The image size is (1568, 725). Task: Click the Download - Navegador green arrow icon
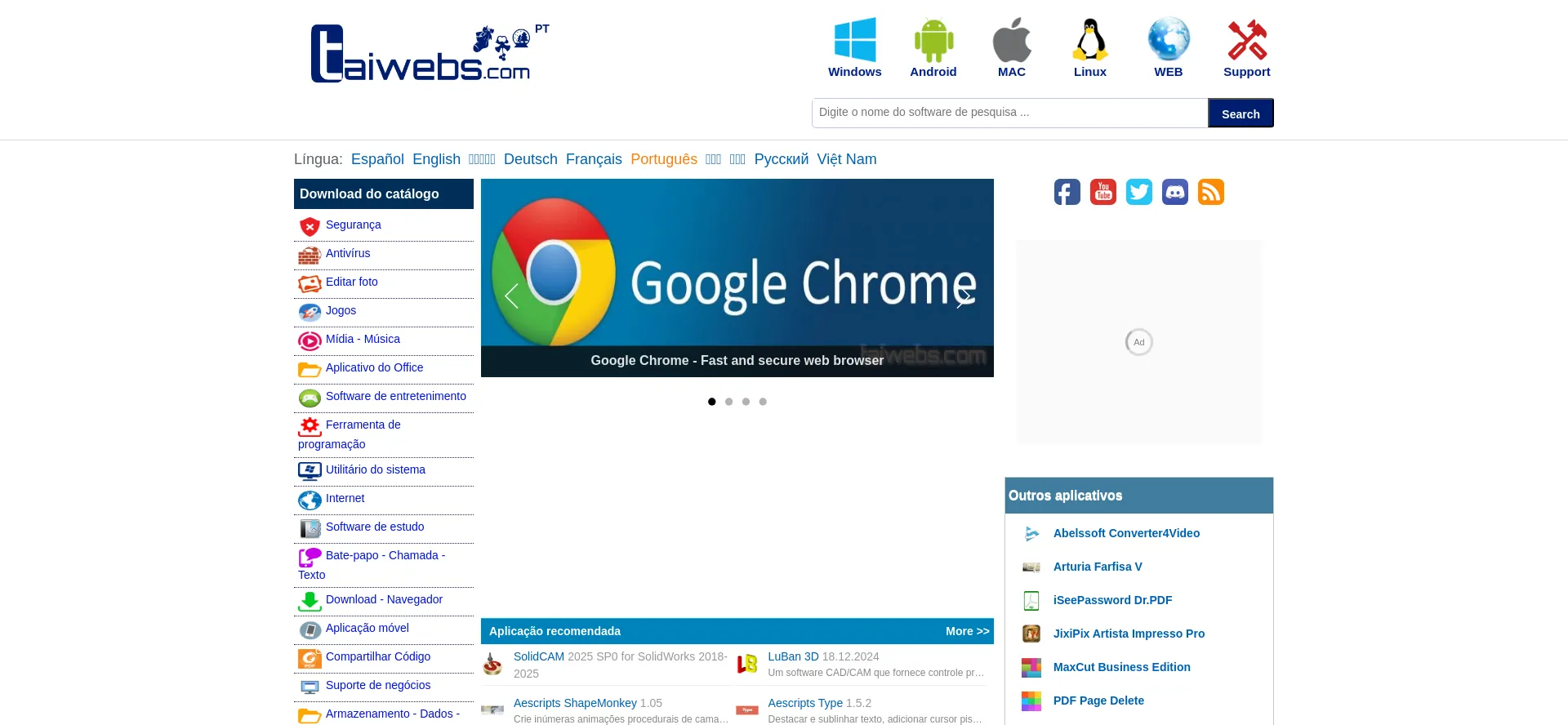(310, 602)
